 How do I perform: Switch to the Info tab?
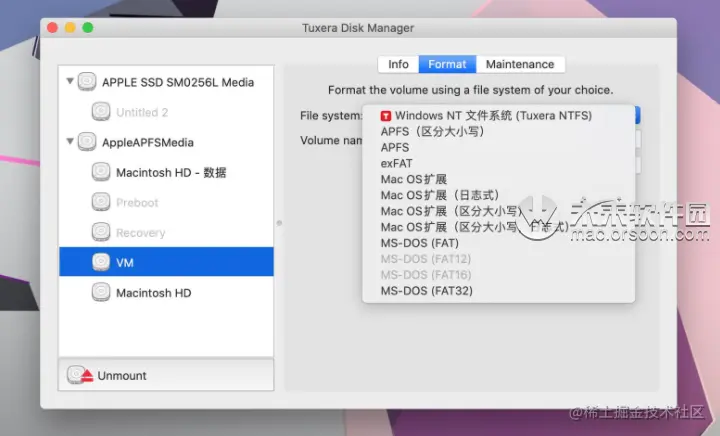(x=398, y=64)
